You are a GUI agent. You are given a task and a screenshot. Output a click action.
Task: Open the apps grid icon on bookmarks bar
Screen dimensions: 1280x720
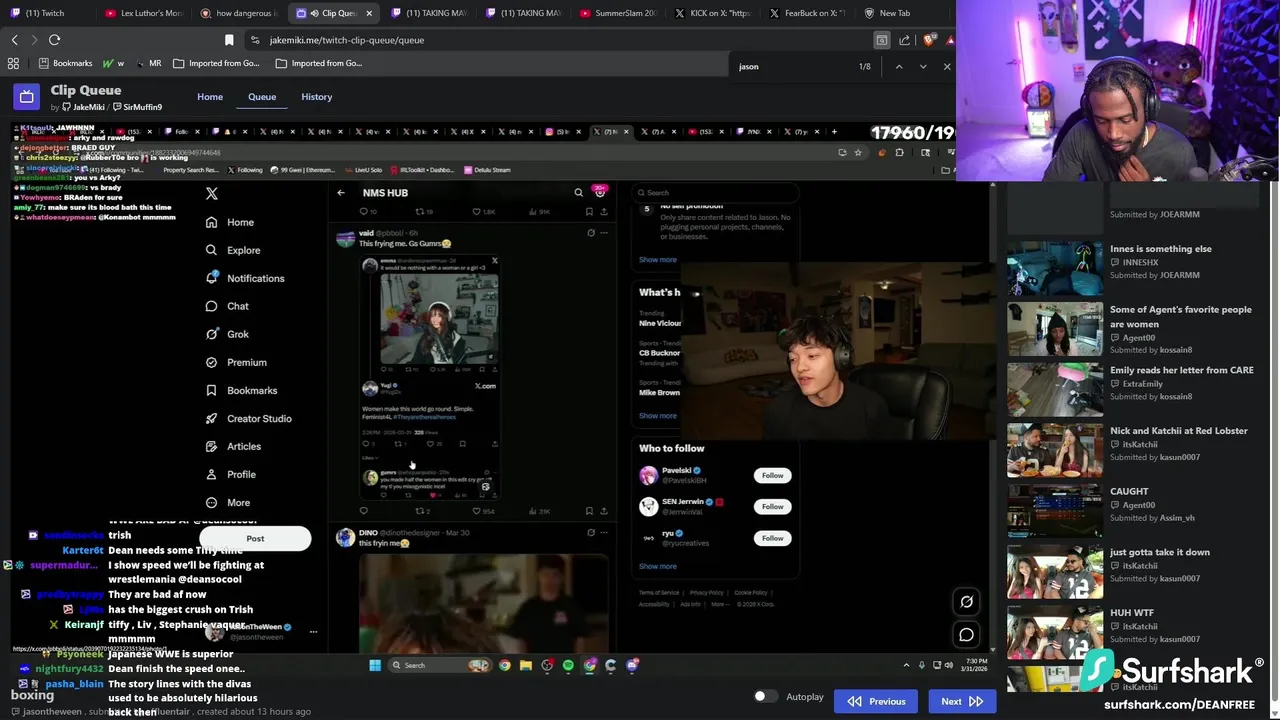tap(13, 63)
